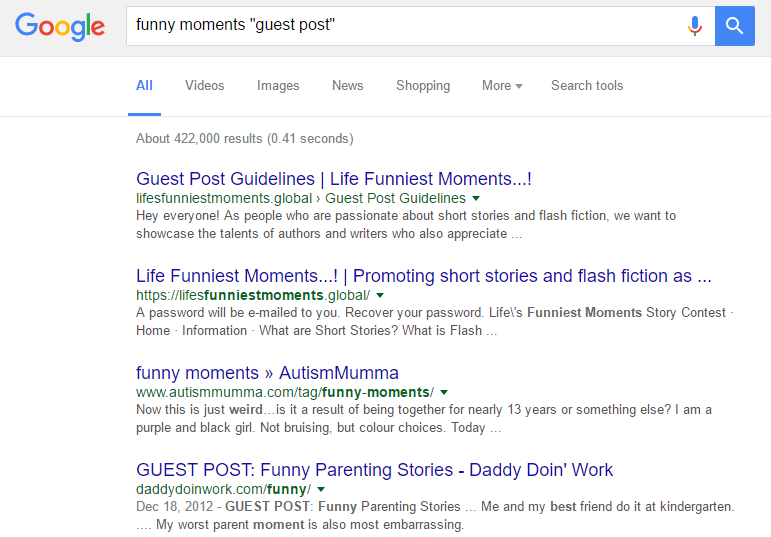Click snippet starting 'Now this is just weird'
Screen dimensions: 771x537
[424, 418]
